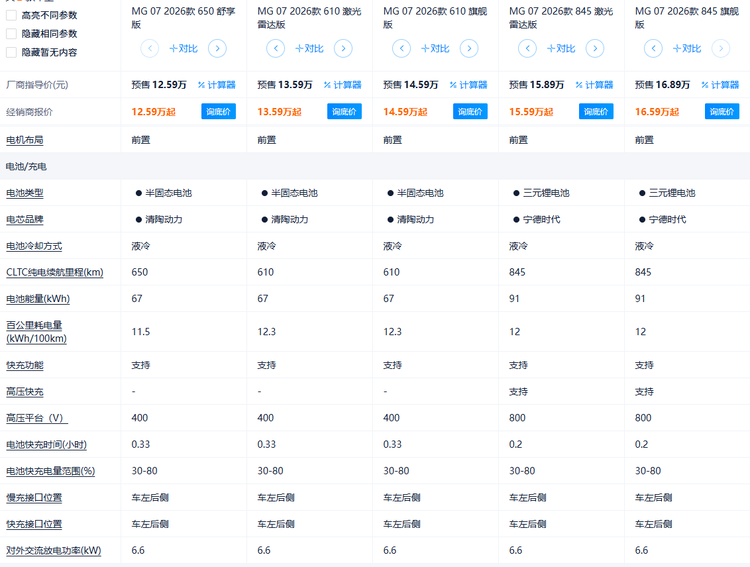Open the 电池类型 parameter link

(25, 193)
